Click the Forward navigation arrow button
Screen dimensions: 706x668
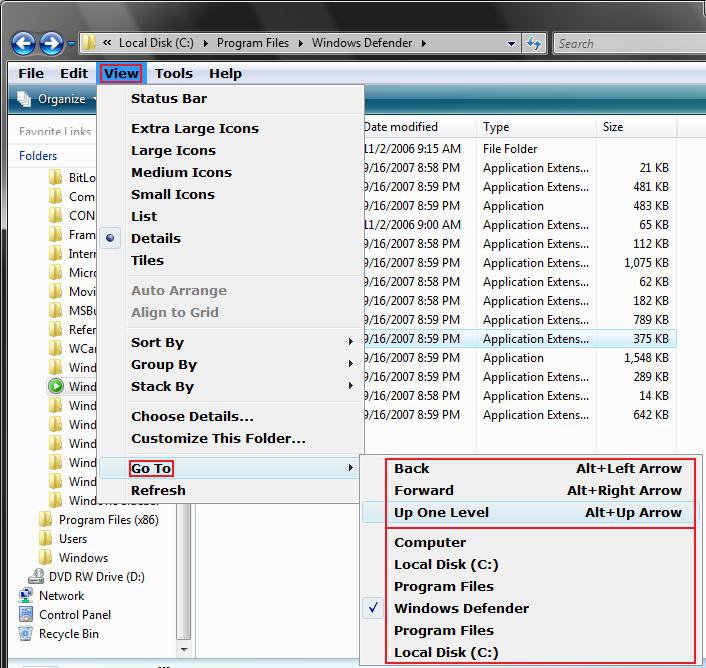[52, 43]
